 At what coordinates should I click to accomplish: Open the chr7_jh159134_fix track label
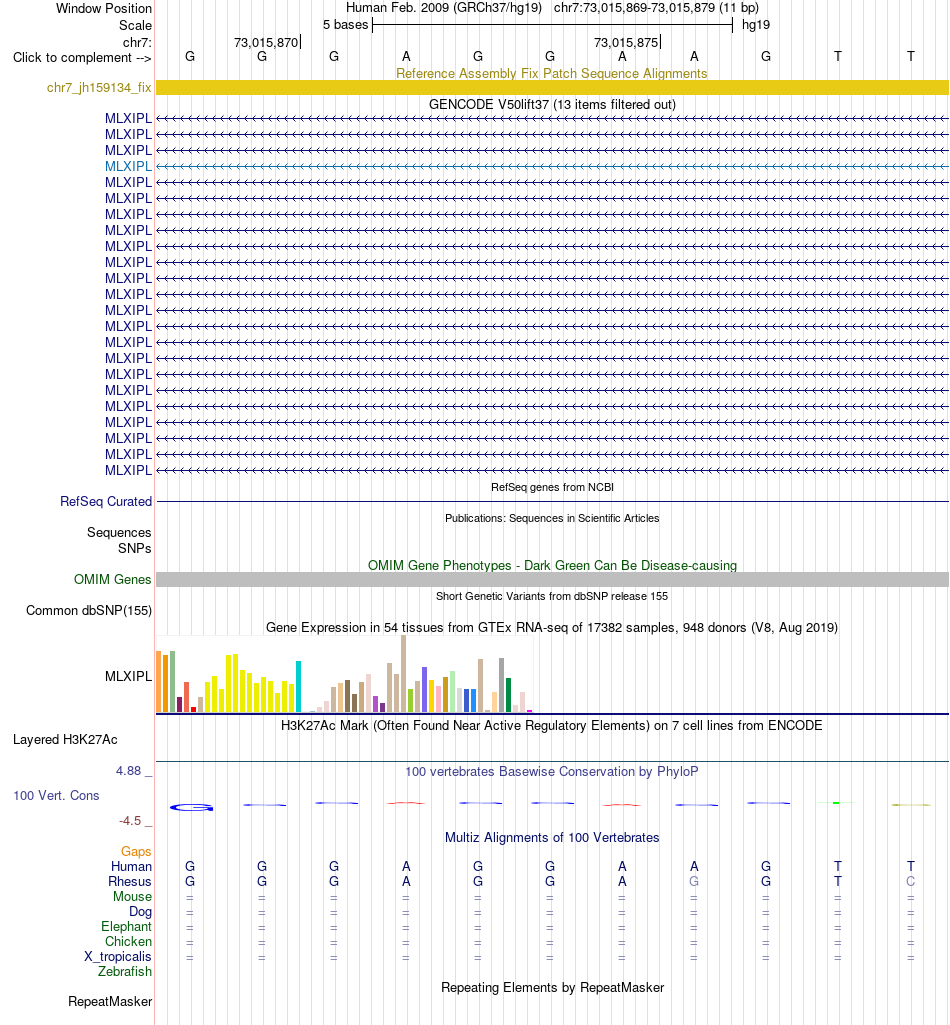point(99,88)
